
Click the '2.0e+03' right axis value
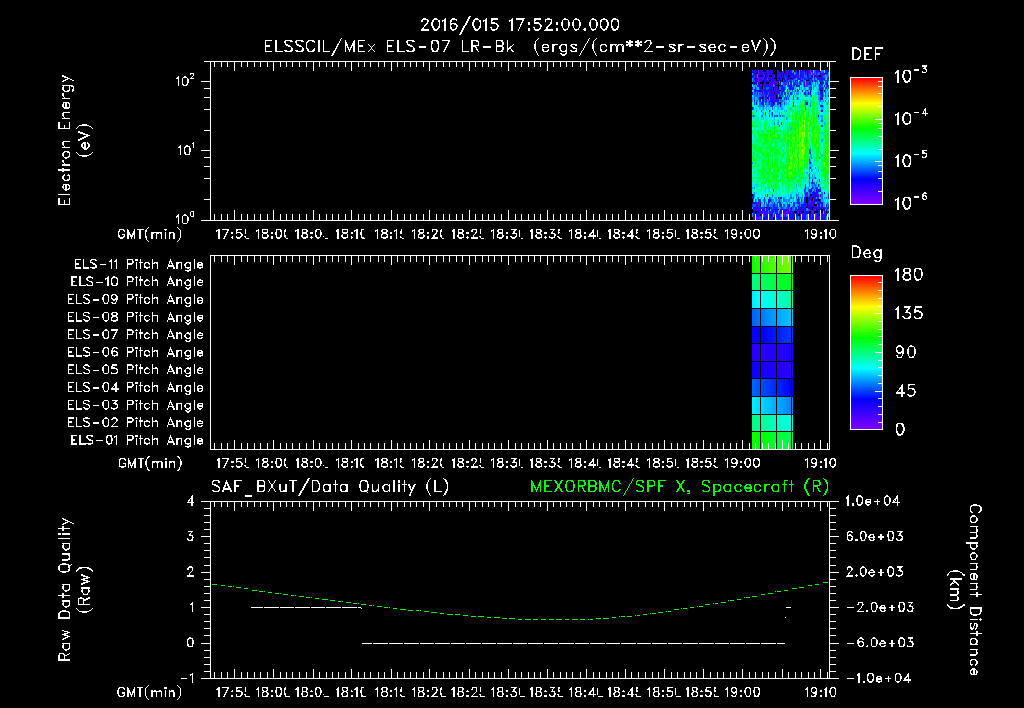click(874, 572)
